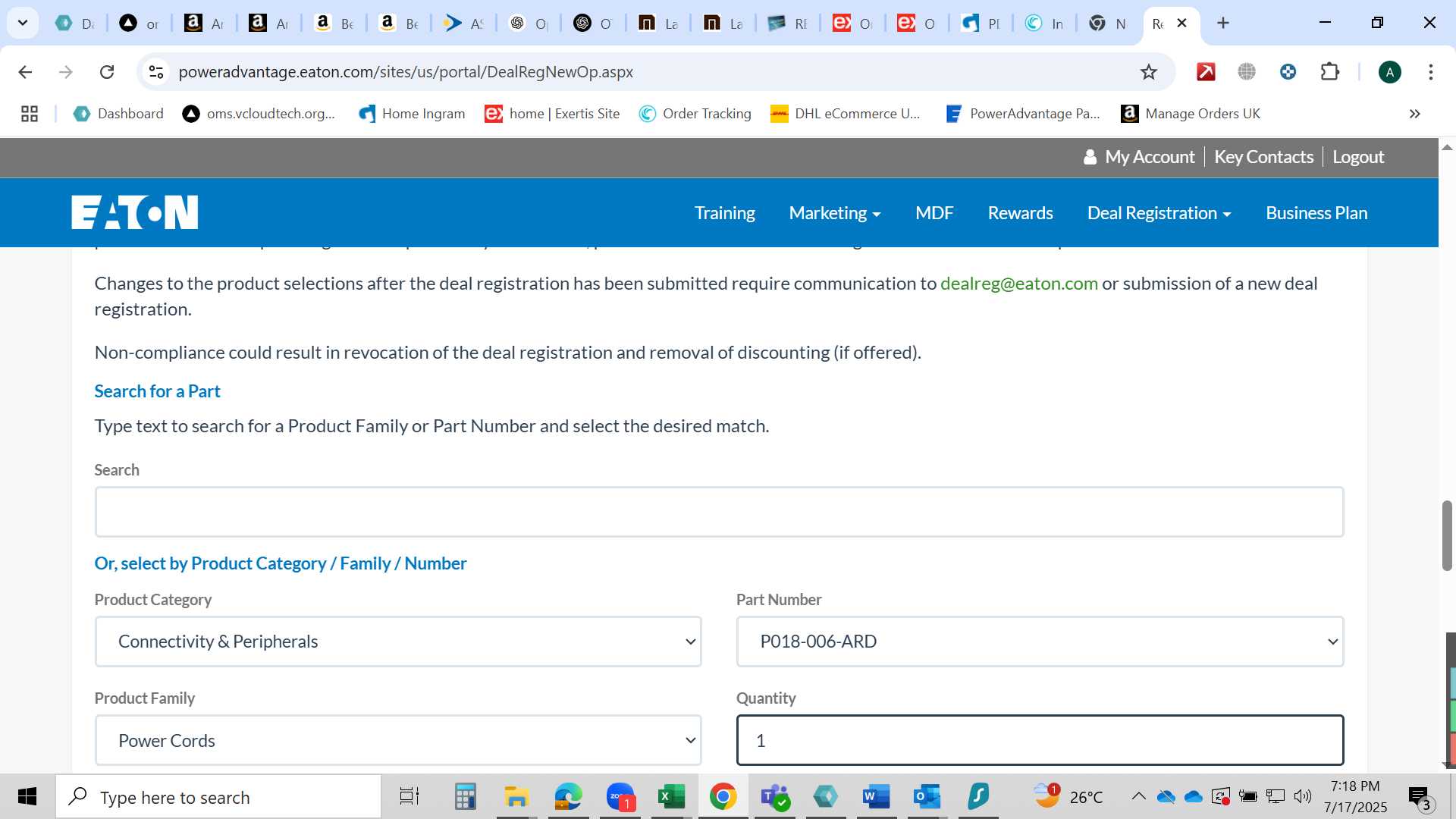Image resolution: width=1456 pixels, height=819 pixels.
Task: Open the Training menu item
Action: pos(725,213)
